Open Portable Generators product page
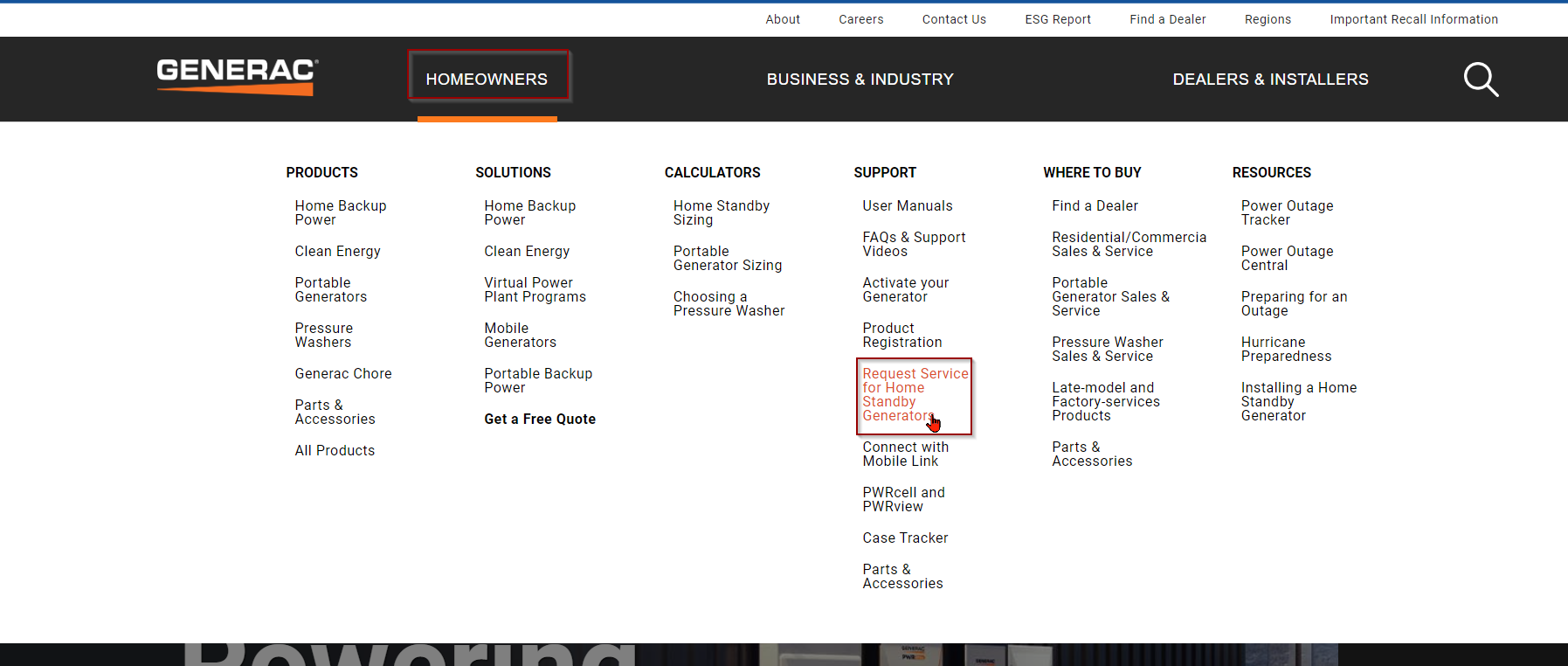Screen dimensions: 1568x666 [x=331, y=289]
